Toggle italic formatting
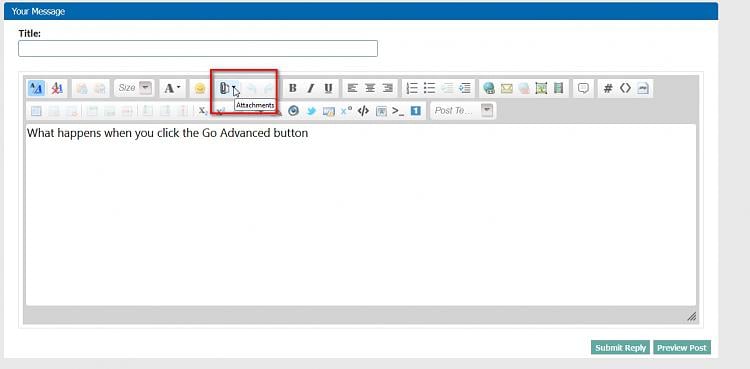The height and width of the screenshot is (369, 750). point(310,88)
